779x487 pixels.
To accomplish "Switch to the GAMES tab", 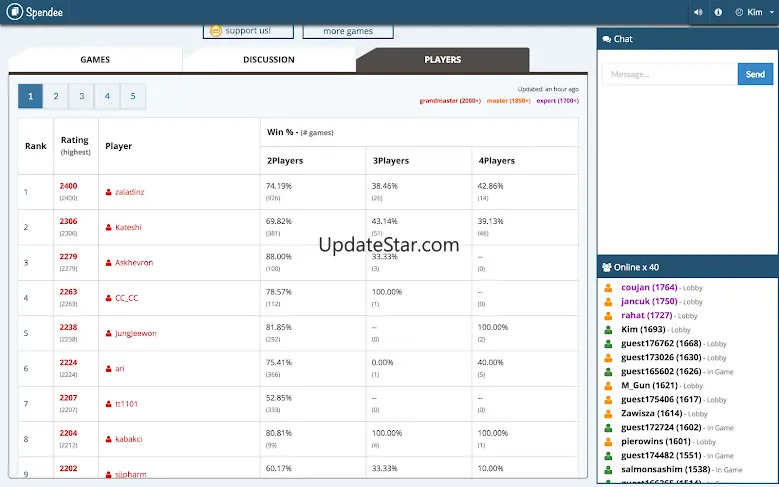I will pyautogui.click(x=95, y=60).
